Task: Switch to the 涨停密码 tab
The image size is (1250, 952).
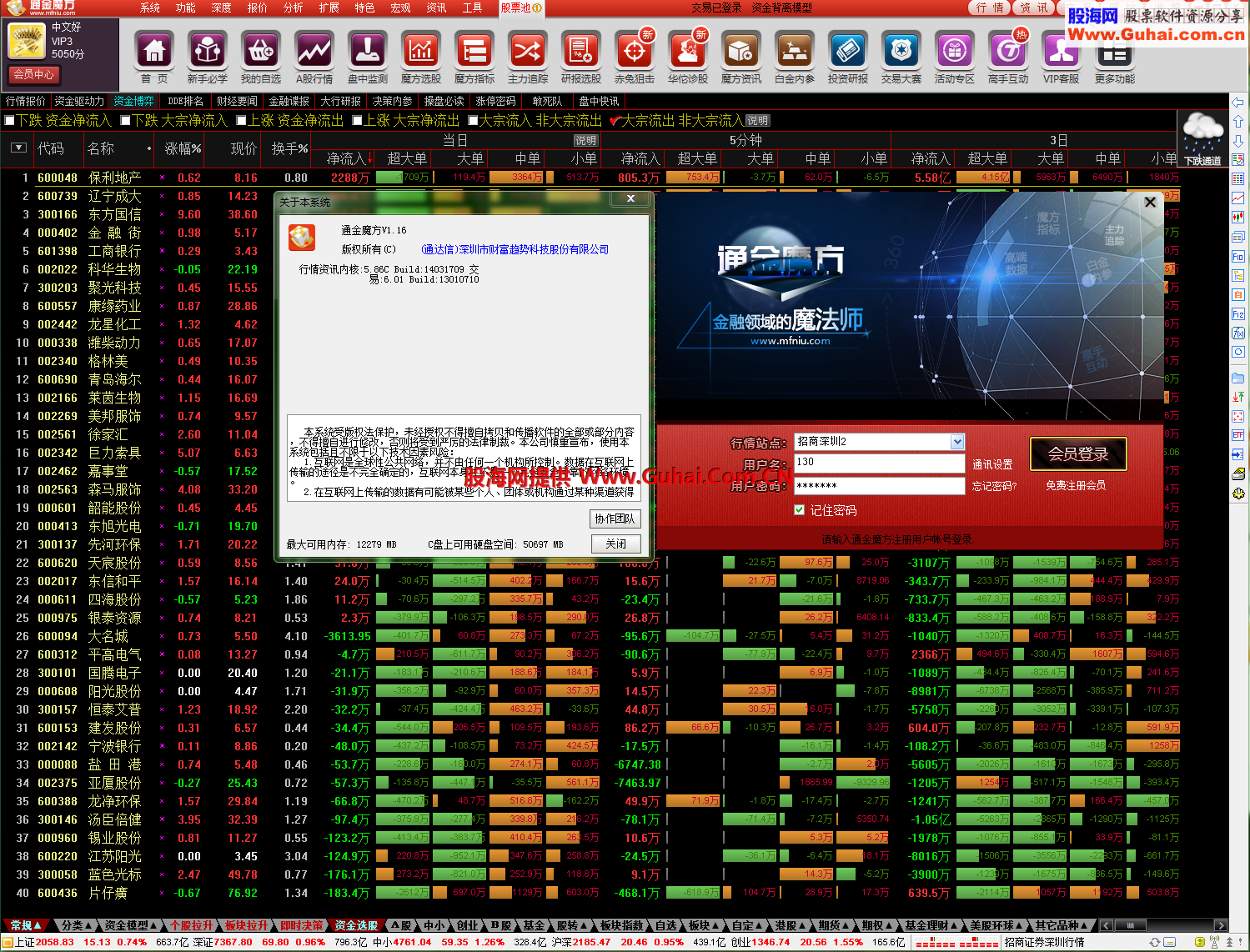Action: click(x=496, y=101)
